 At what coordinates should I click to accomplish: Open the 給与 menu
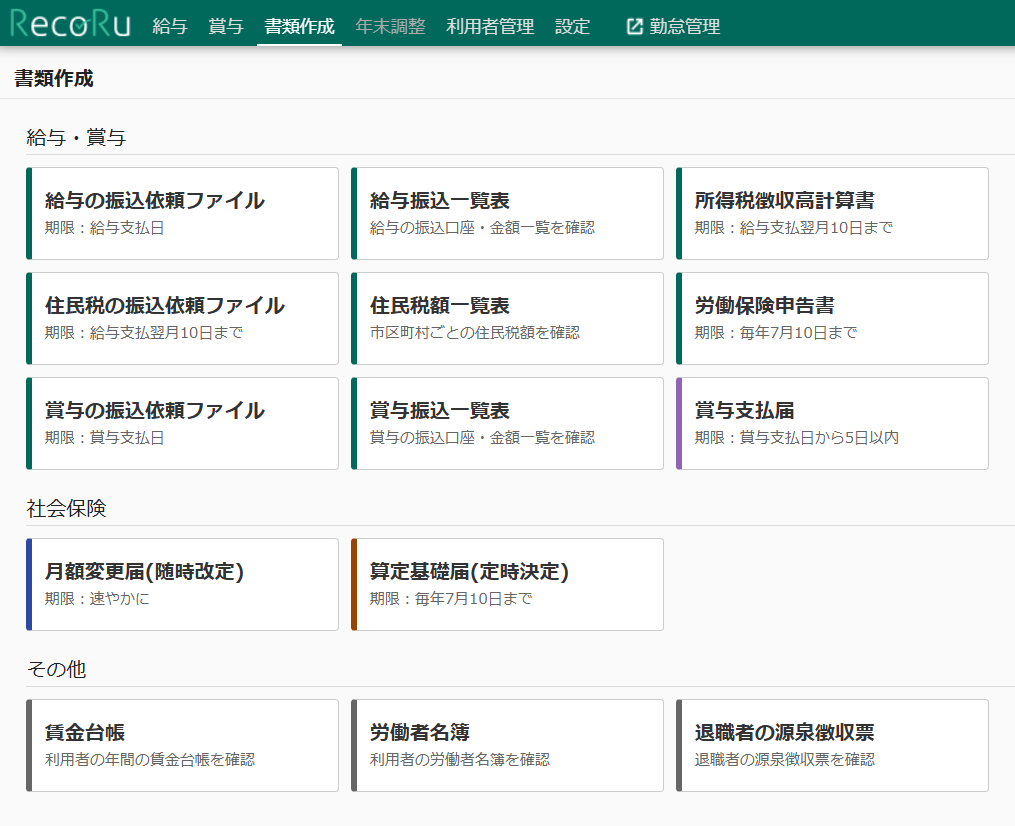pyautogui.click(x=170, y=27)
